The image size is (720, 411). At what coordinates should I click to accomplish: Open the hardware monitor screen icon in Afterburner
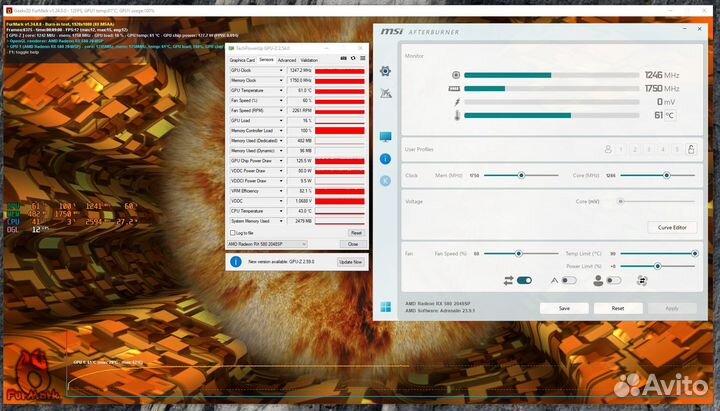coord(385,137)
